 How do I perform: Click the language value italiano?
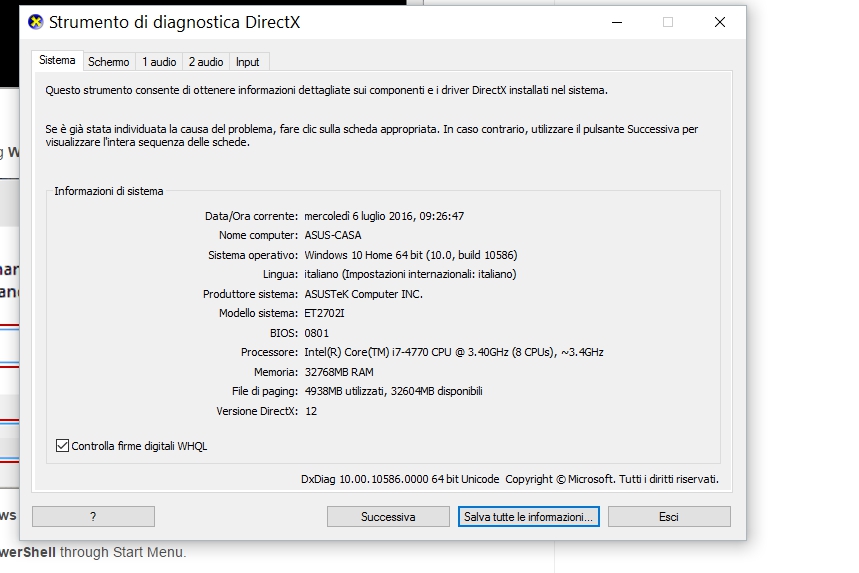[x=410, y=274]
